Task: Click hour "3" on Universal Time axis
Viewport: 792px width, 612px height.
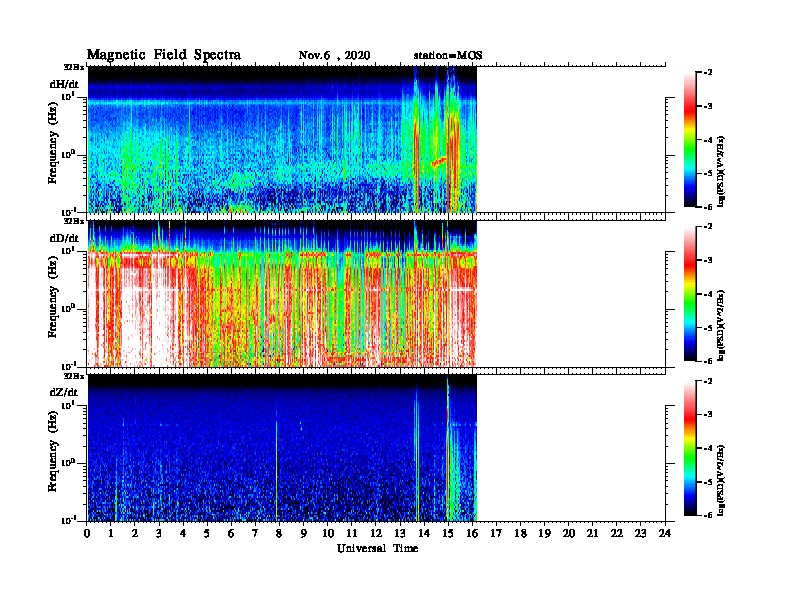Action: 159,534
